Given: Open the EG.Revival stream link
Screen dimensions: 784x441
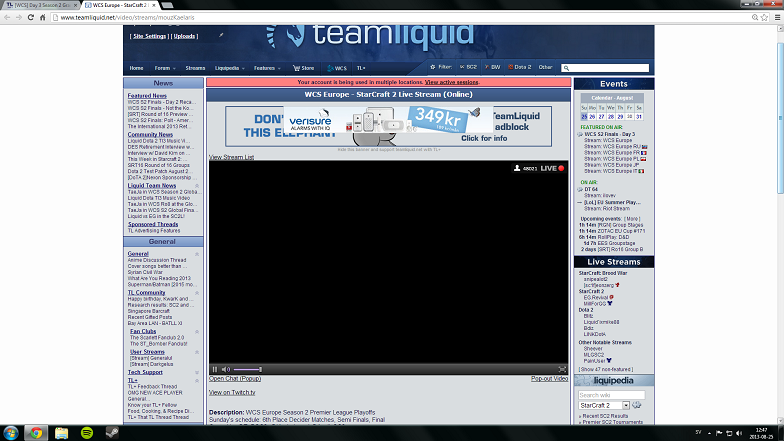Looking at the screenshot, I should click(596, 298).
